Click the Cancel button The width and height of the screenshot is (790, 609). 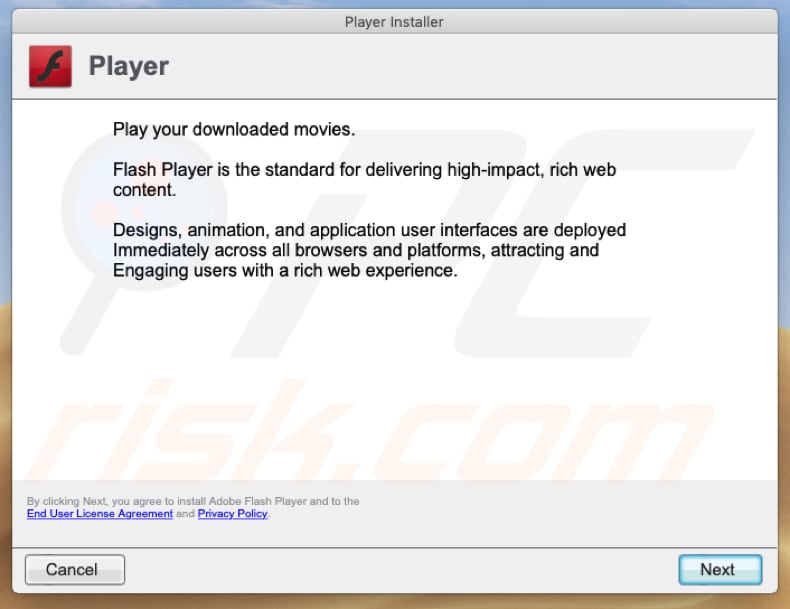[x=75, y=570]
